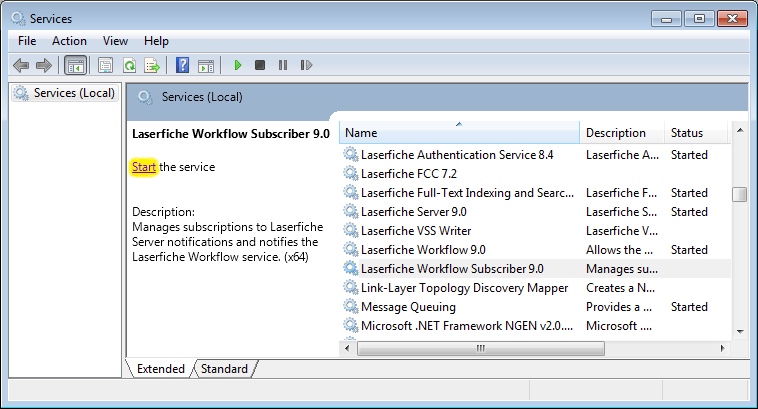Screen dimensions: 758x409
Task: Switch to the Standard tab
Action: pos(224,369)
